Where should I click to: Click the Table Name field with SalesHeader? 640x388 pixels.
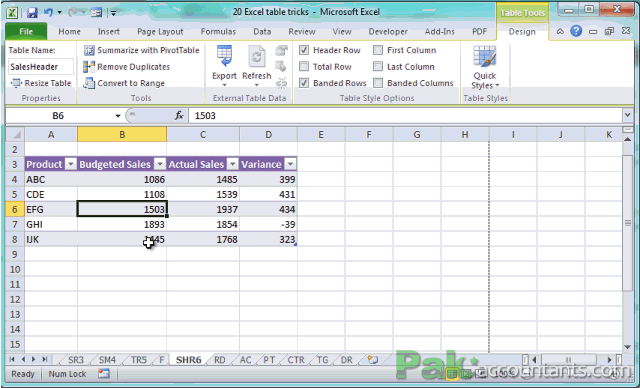click(40, 67)
